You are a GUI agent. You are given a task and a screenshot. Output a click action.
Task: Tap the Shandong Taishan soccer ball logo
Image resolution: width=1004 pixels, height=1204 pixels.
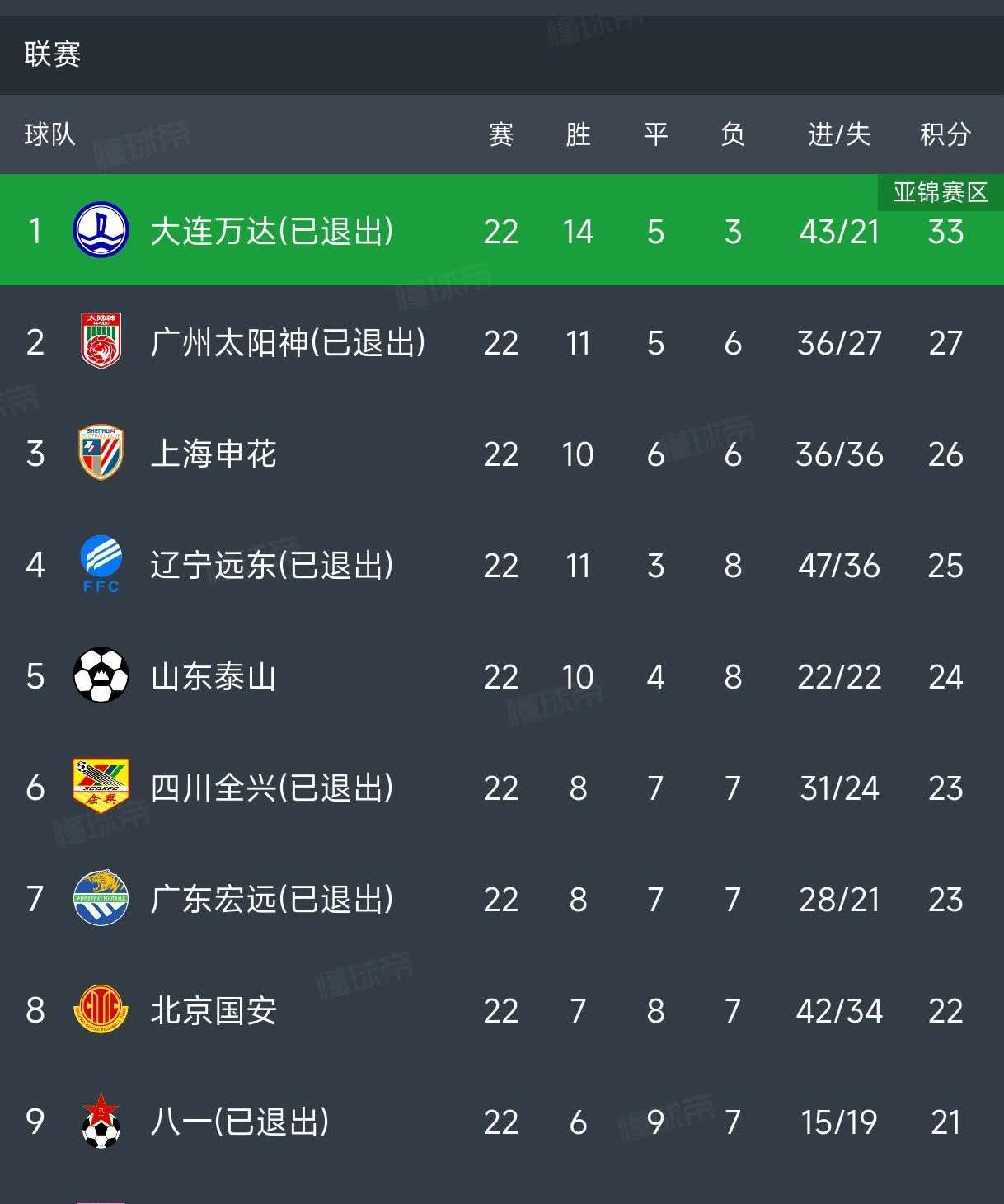point(101,675)
